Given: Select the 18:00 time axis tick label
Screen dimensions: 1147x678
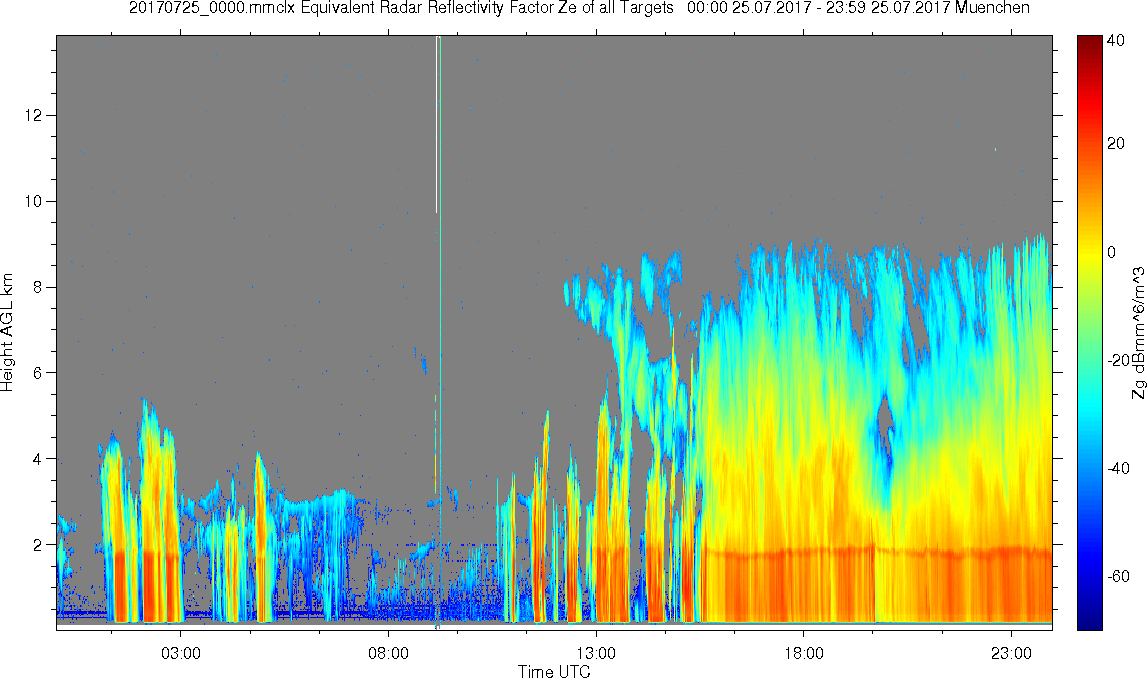Looking at the screenshot, I should pyautogui.click(x=803, y=653).
